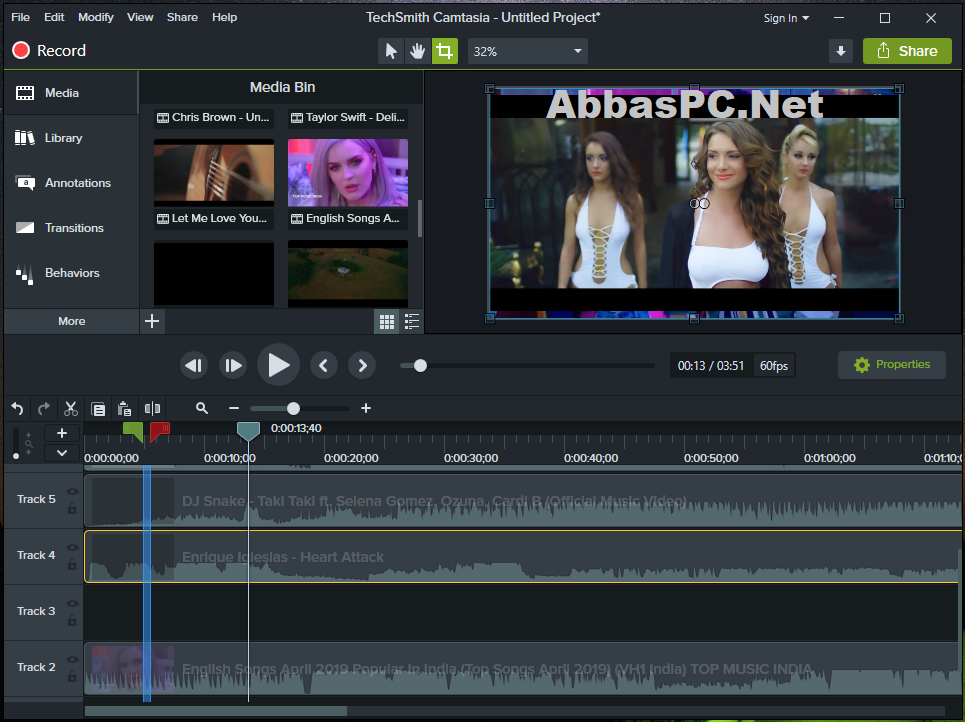Toggle Track 3 visibility eye

73,604
